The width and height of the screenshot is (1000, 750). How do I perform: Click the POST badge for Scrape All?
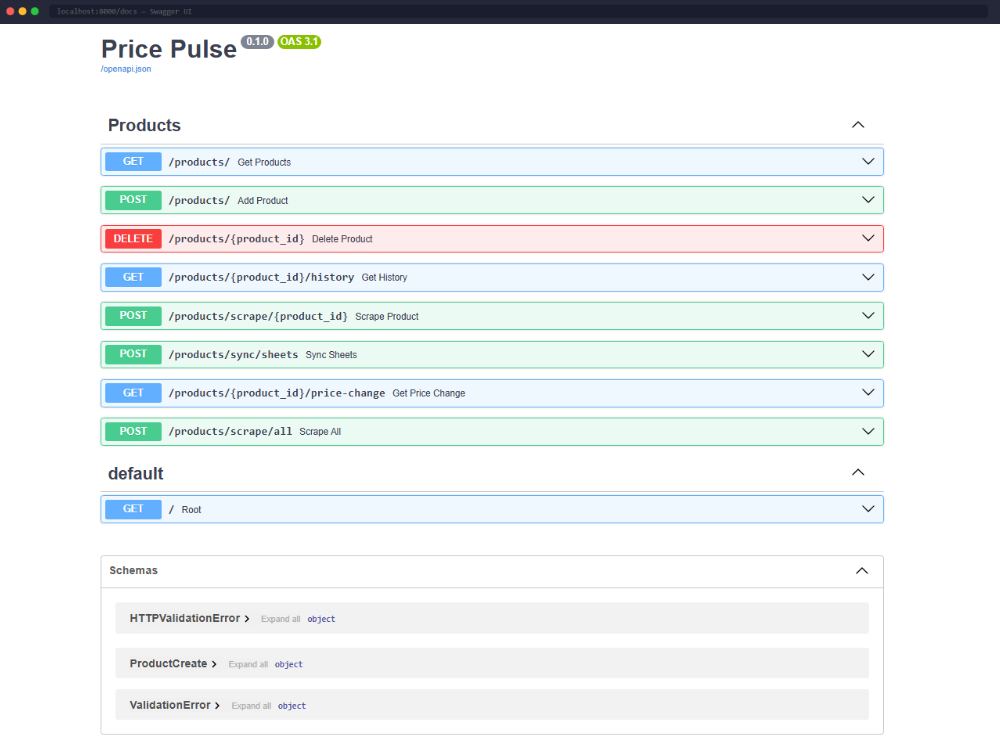click(133, 431)
